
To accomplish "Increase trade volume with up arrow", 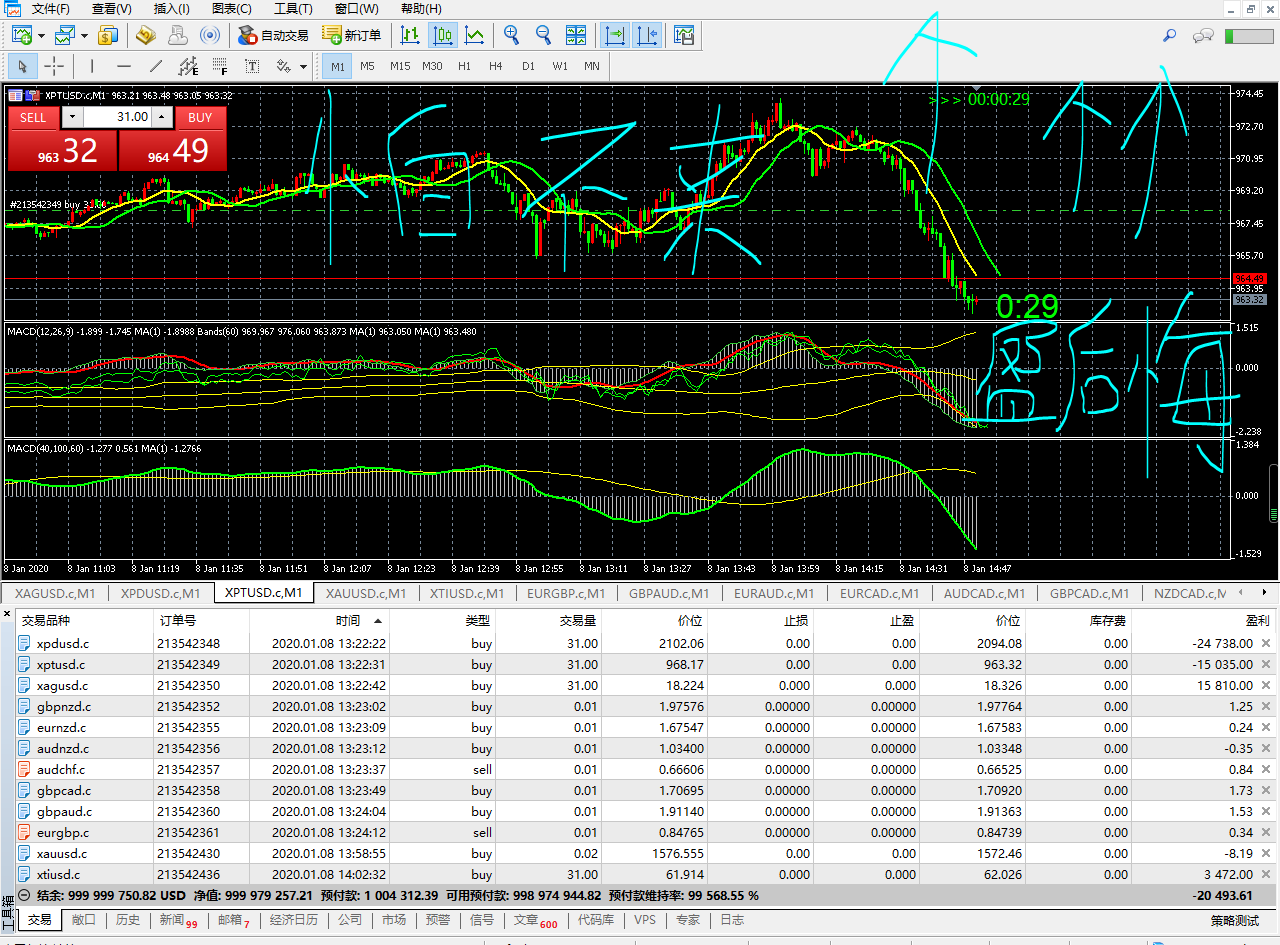I will (162, 117).
